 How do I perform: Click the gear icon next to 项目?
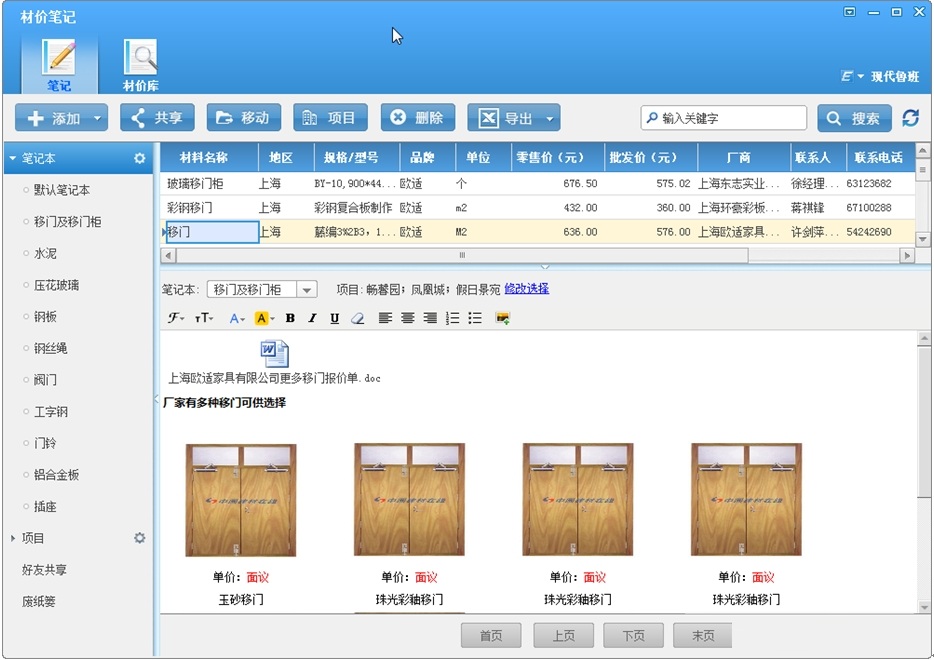point(140,538)
